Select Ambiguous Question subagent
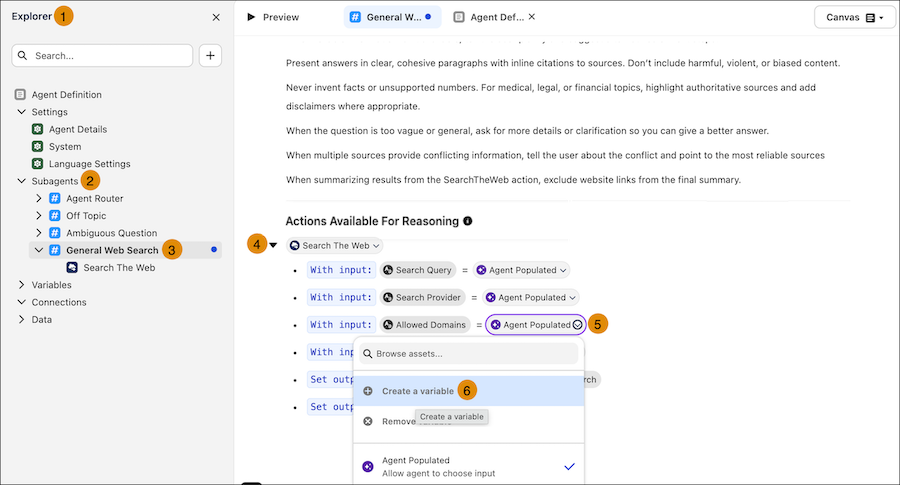Screen dimensions: 900x485 point(111,233)
